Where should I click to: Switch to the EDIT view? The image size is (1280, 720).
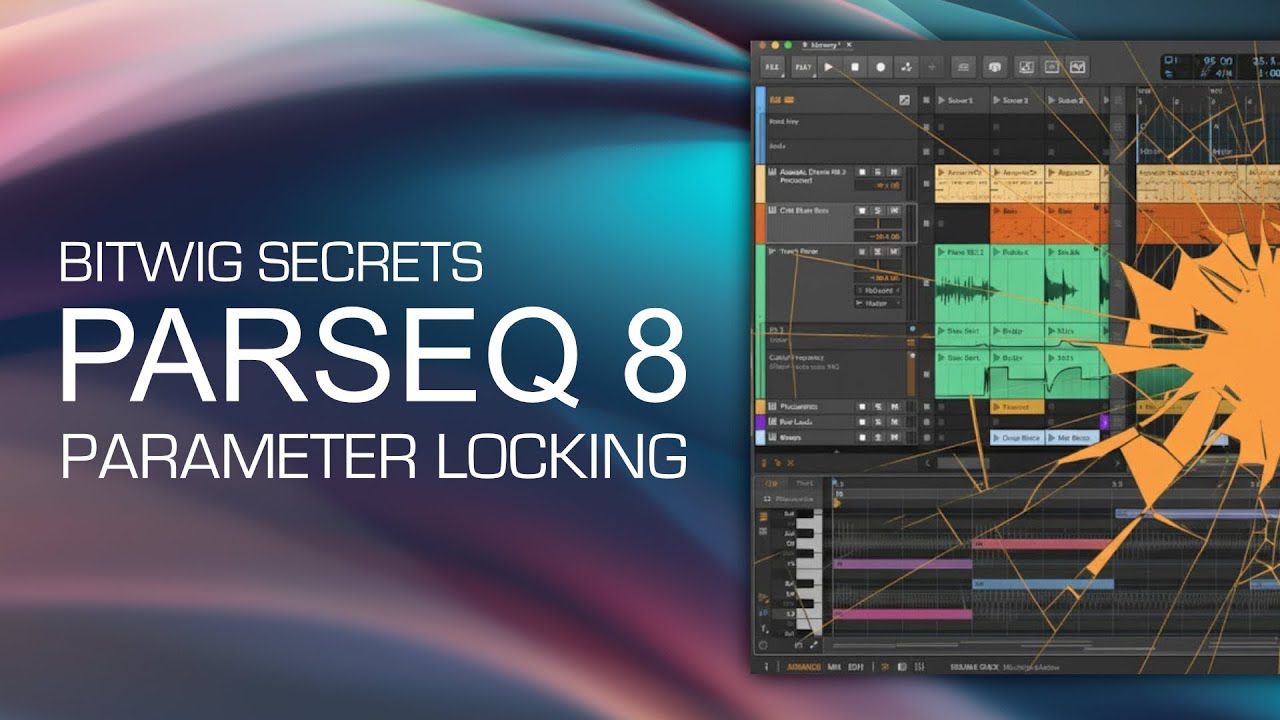click(856, 666)
